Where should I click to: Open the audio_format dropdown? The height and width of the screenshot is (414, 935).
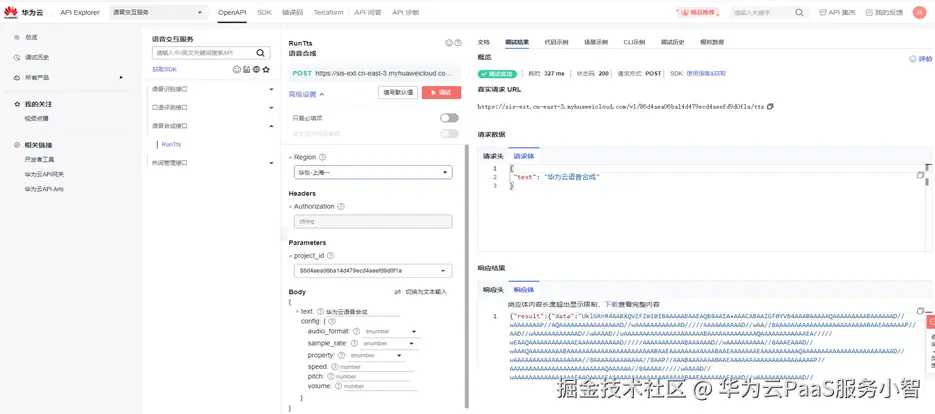[392, 332]
